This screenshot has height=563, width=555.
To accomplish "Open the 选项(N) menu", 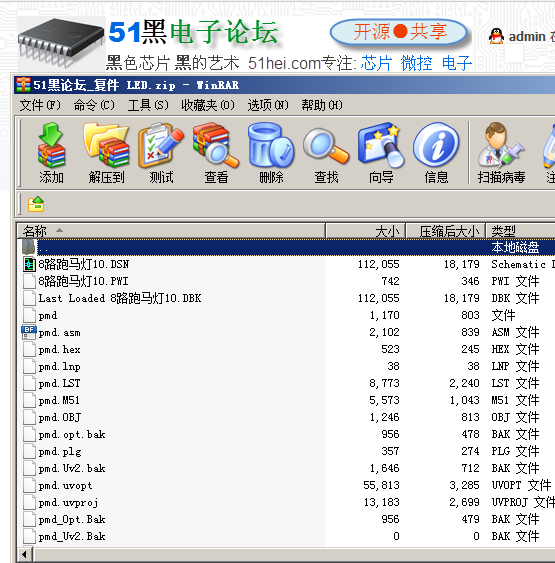I will coord(268,105).
